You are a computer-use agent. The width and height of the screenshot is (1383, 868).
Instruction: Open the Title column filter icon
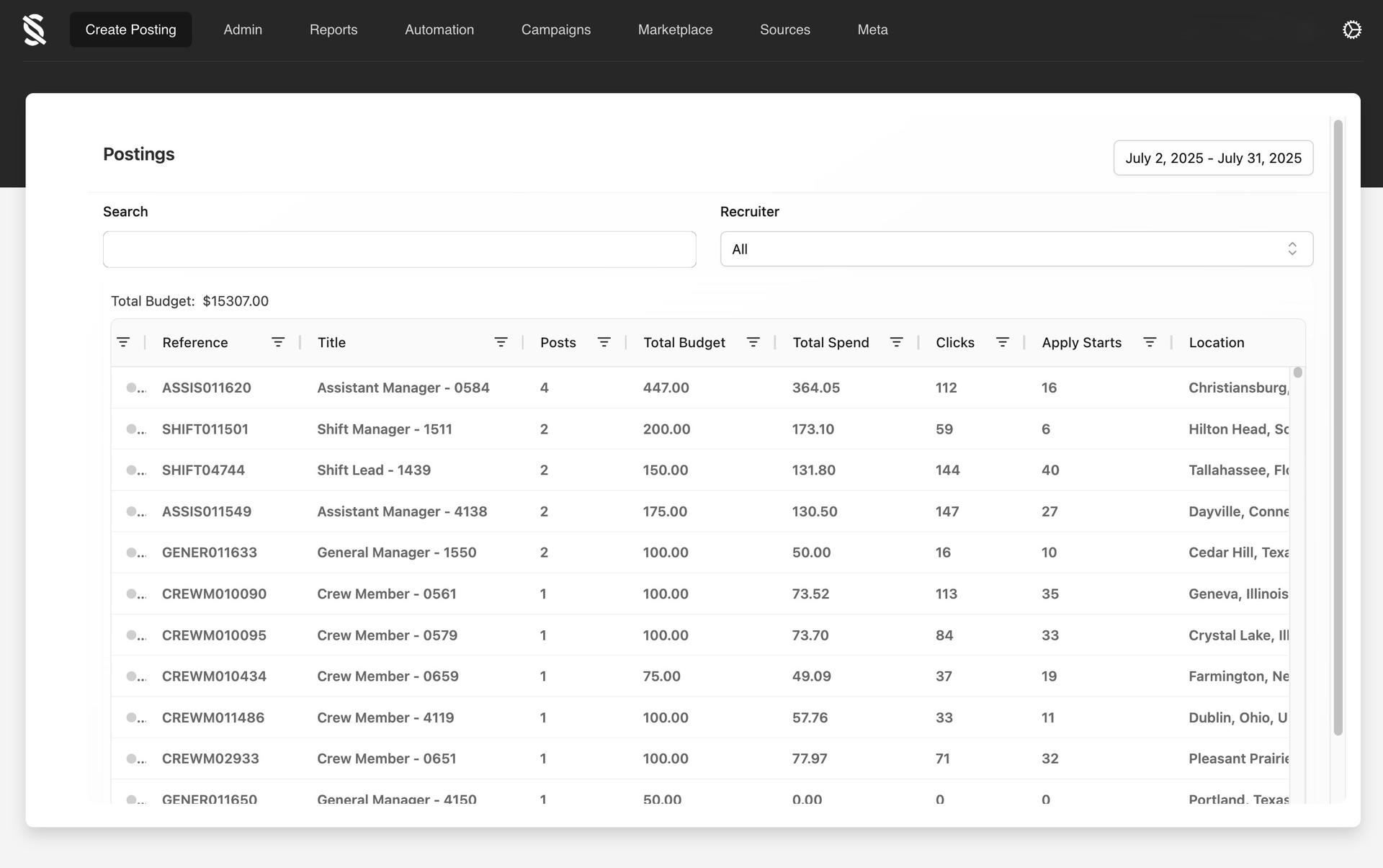tap(501, 342)
